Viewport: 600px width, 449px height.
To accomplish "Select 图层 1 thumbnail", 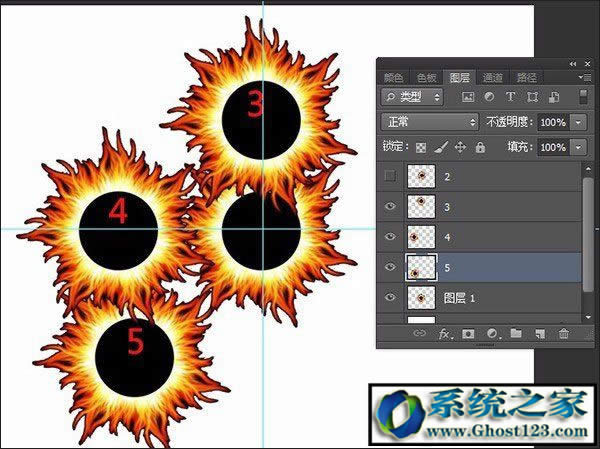I will tap(421, 297).
